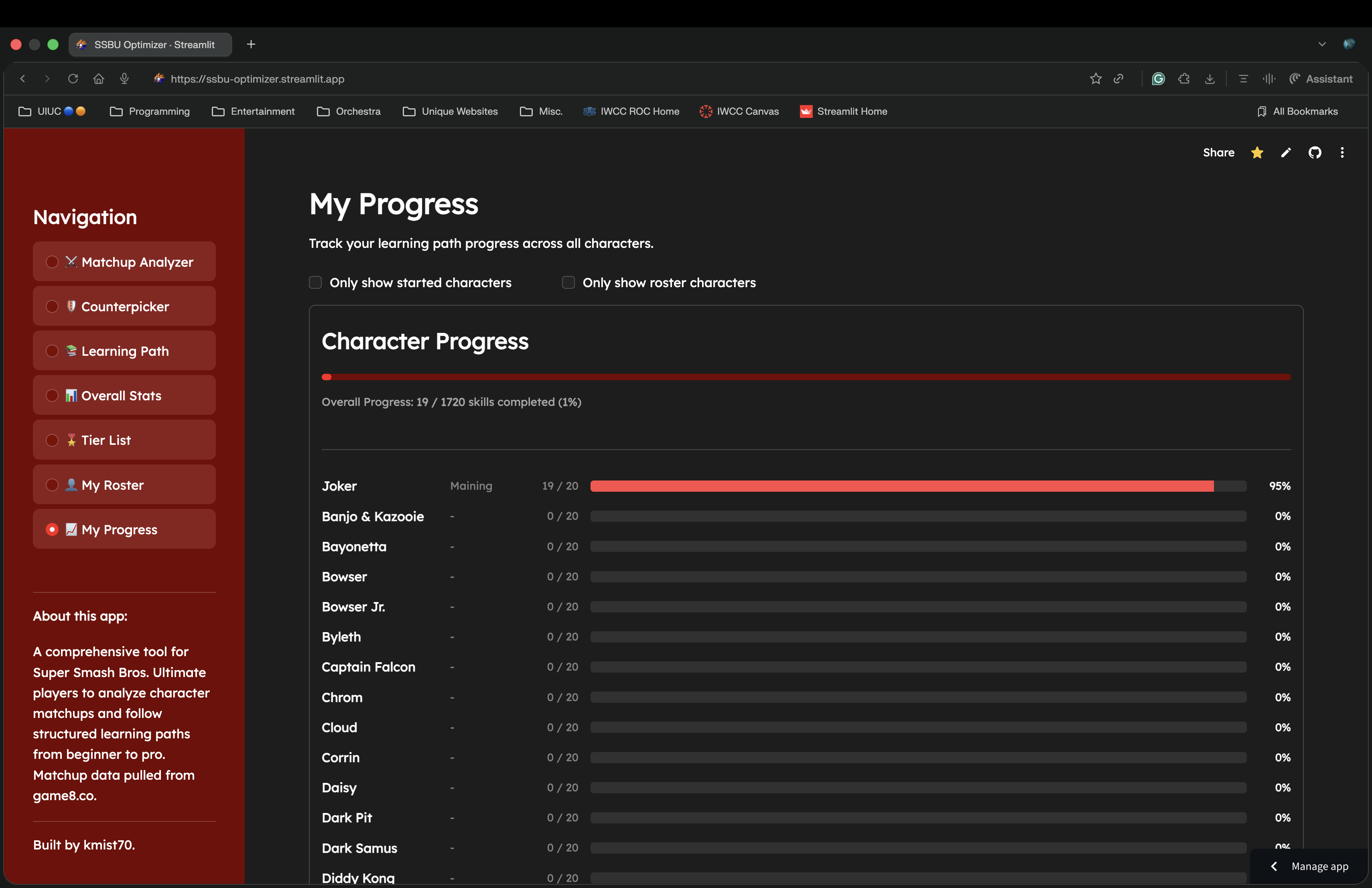Image resolution: width=1372 pixels, height=888 pixels.
Task: Open All Bookmarks
Action: tap(1297, 111)
